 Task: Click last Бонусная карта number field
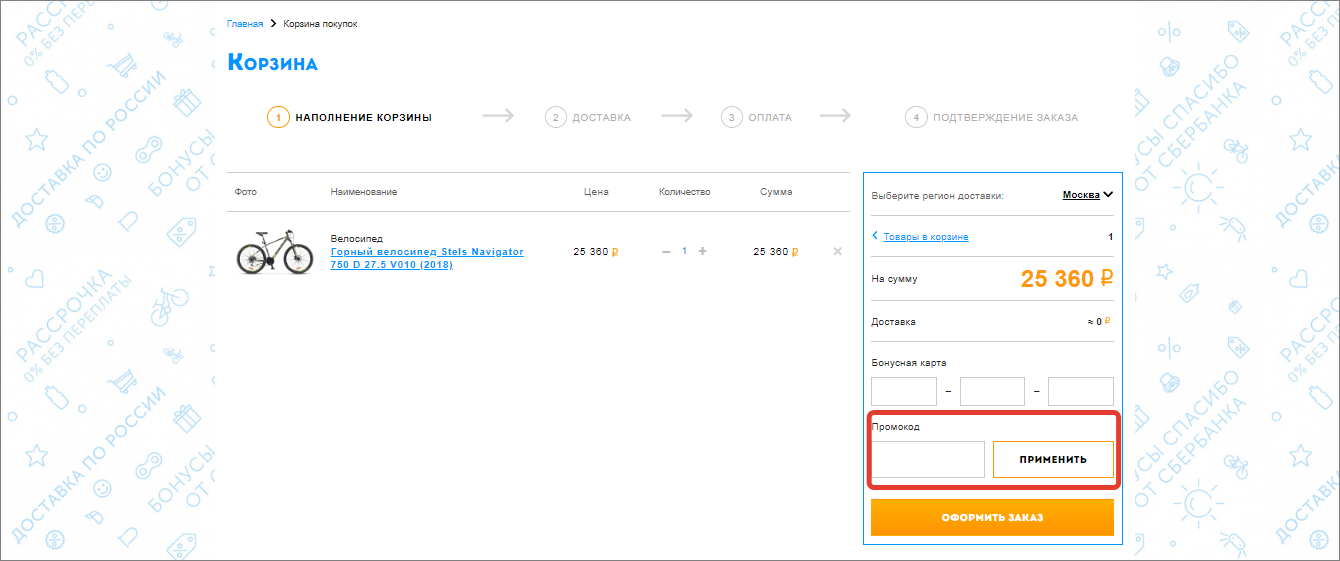click(1080, 391)
